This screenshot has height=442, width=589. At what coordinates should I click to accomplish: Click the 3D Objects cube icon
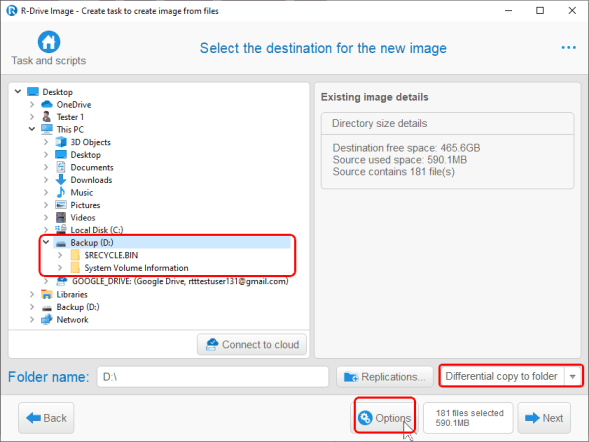[x=60, y=142]
